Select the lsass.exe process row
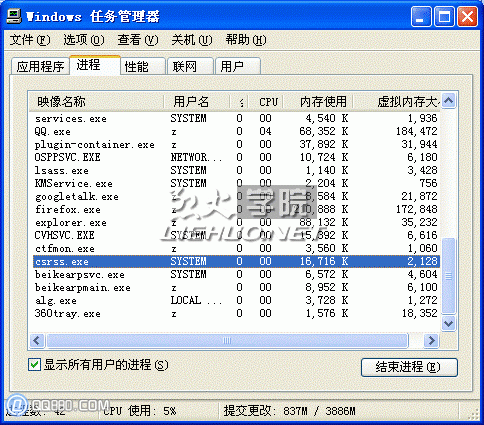The width and height of the screenshot is (484, 425). (236, 170)
